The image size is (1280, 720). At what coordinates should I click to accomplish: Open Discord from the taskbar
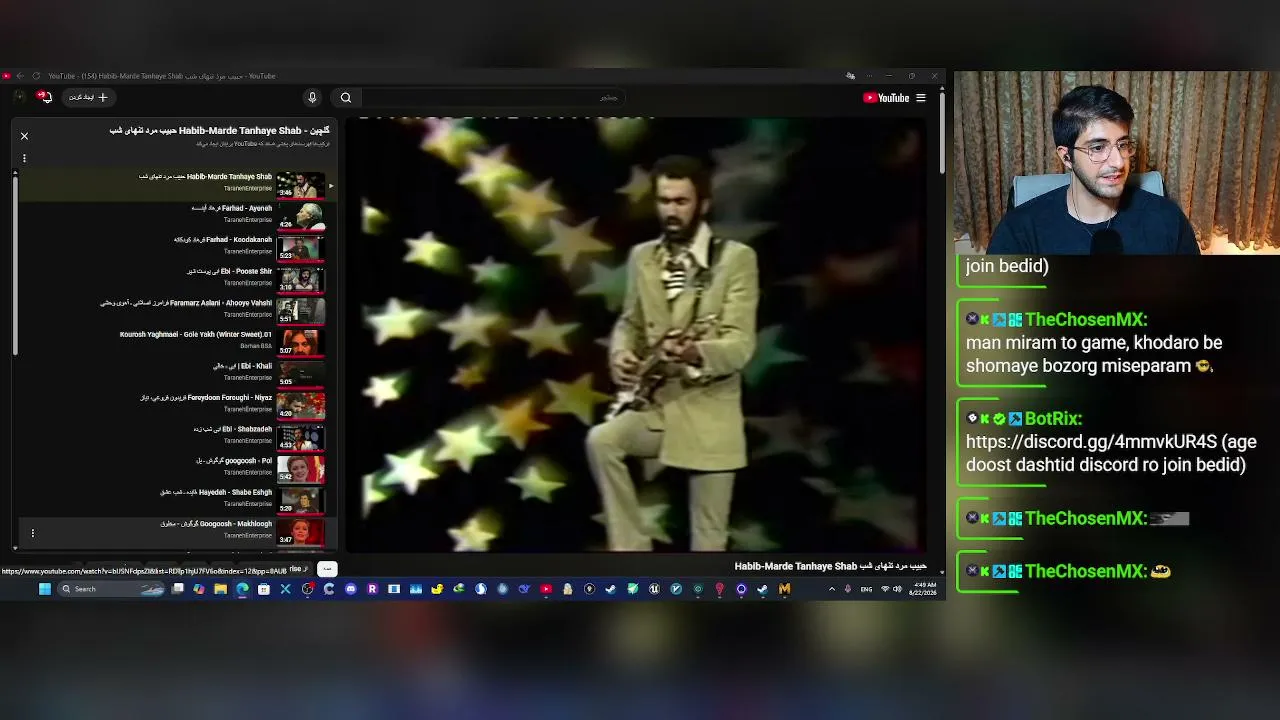[x=350, y=589]
